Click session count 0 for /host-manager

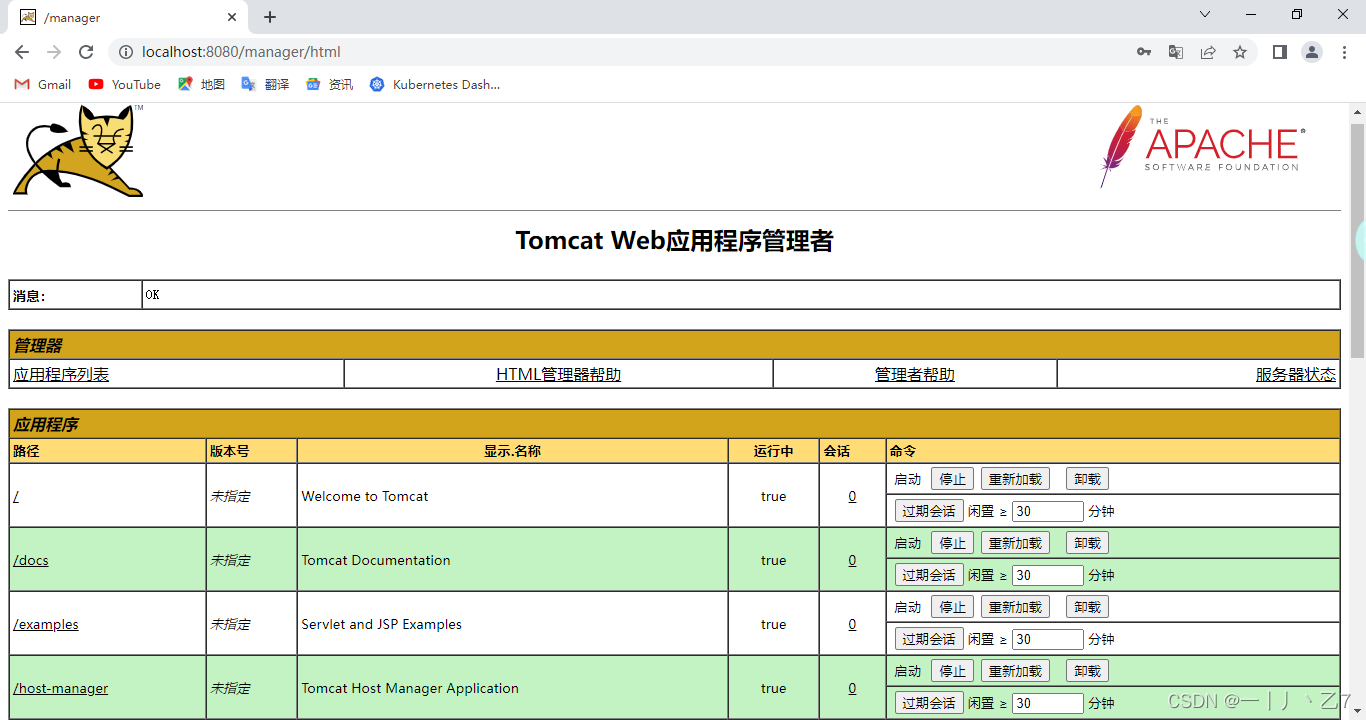(x=852, y=688)
